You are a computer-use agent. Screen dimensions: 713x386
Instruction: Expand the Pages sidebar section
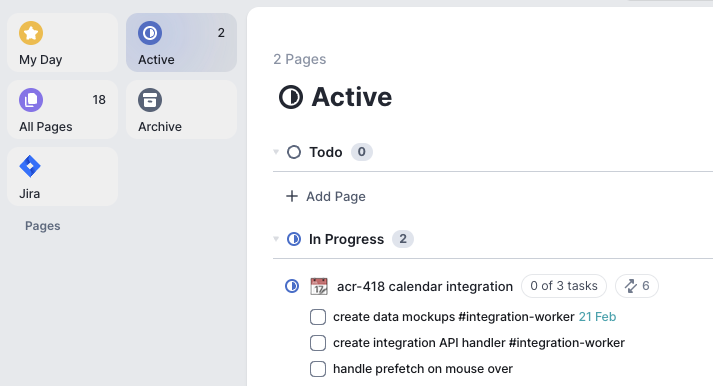42,226
